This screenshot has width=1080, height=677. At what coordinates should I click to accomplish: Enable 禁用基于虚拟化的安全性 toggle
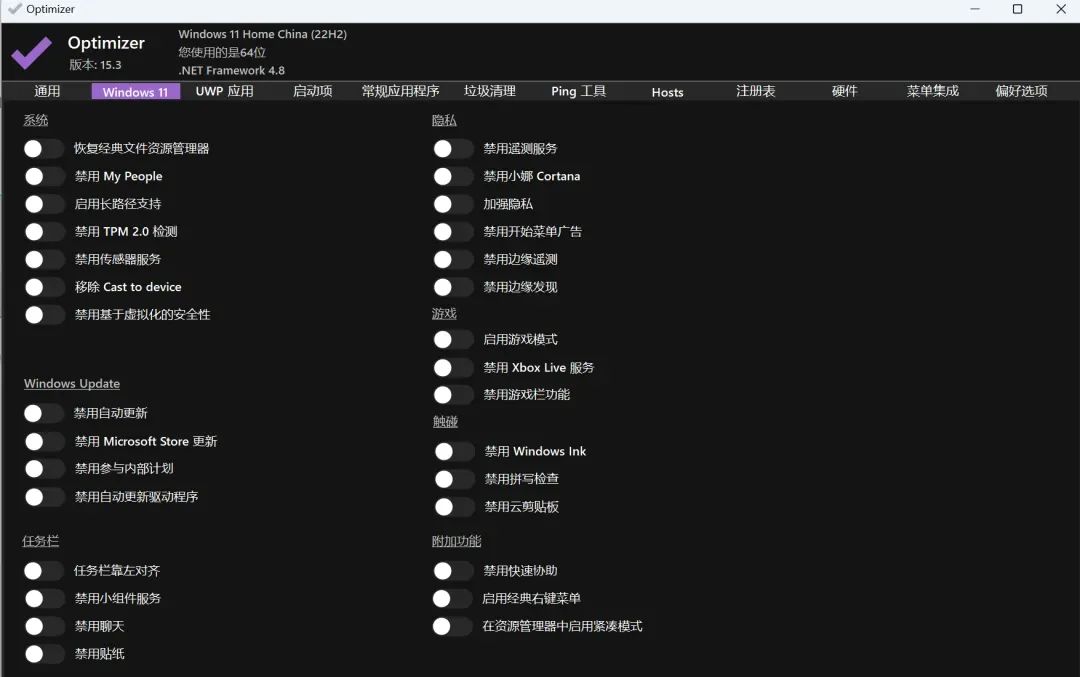point(43,315)
